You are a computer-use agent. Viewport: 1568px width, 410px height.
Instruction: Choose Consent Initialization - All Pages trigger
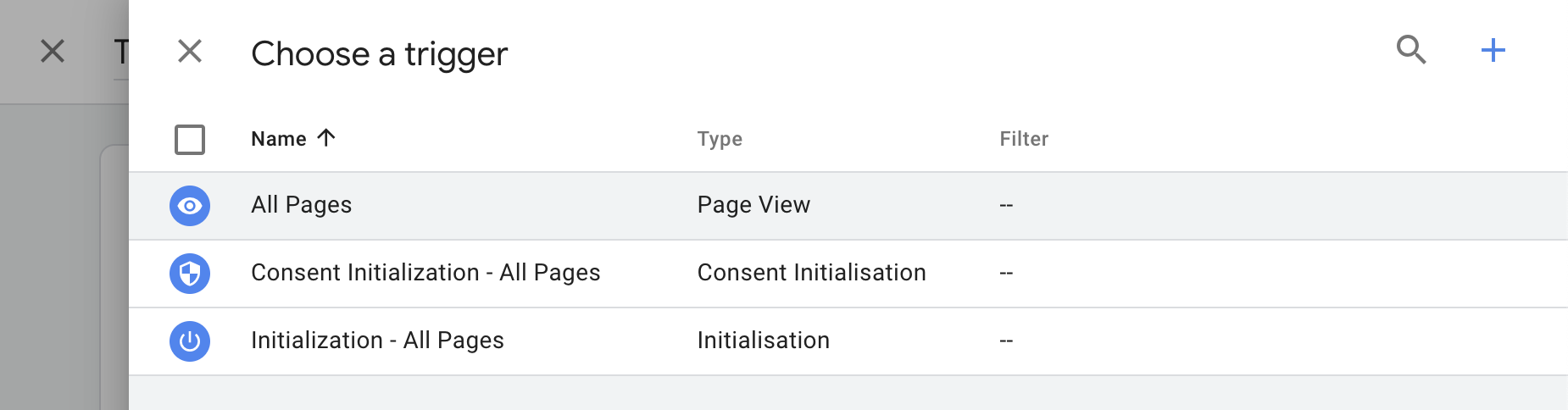pyautogui.click(x=425, y=273)
